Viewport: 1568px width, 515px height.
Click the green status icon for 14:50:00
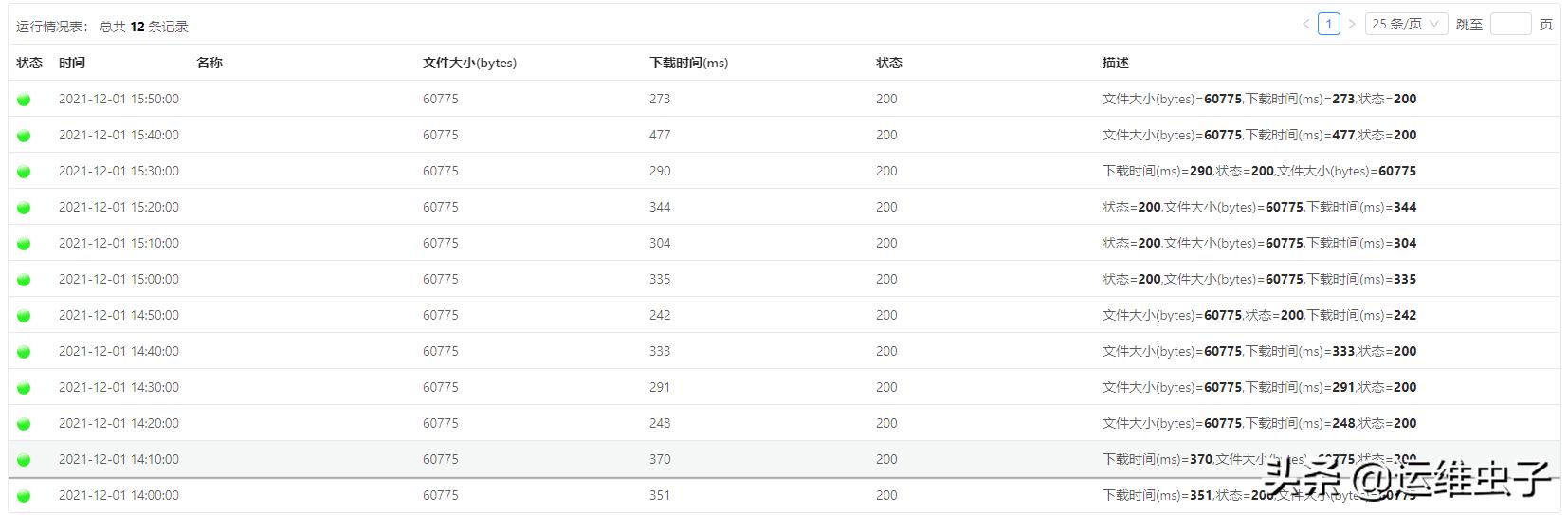[24, 316]
